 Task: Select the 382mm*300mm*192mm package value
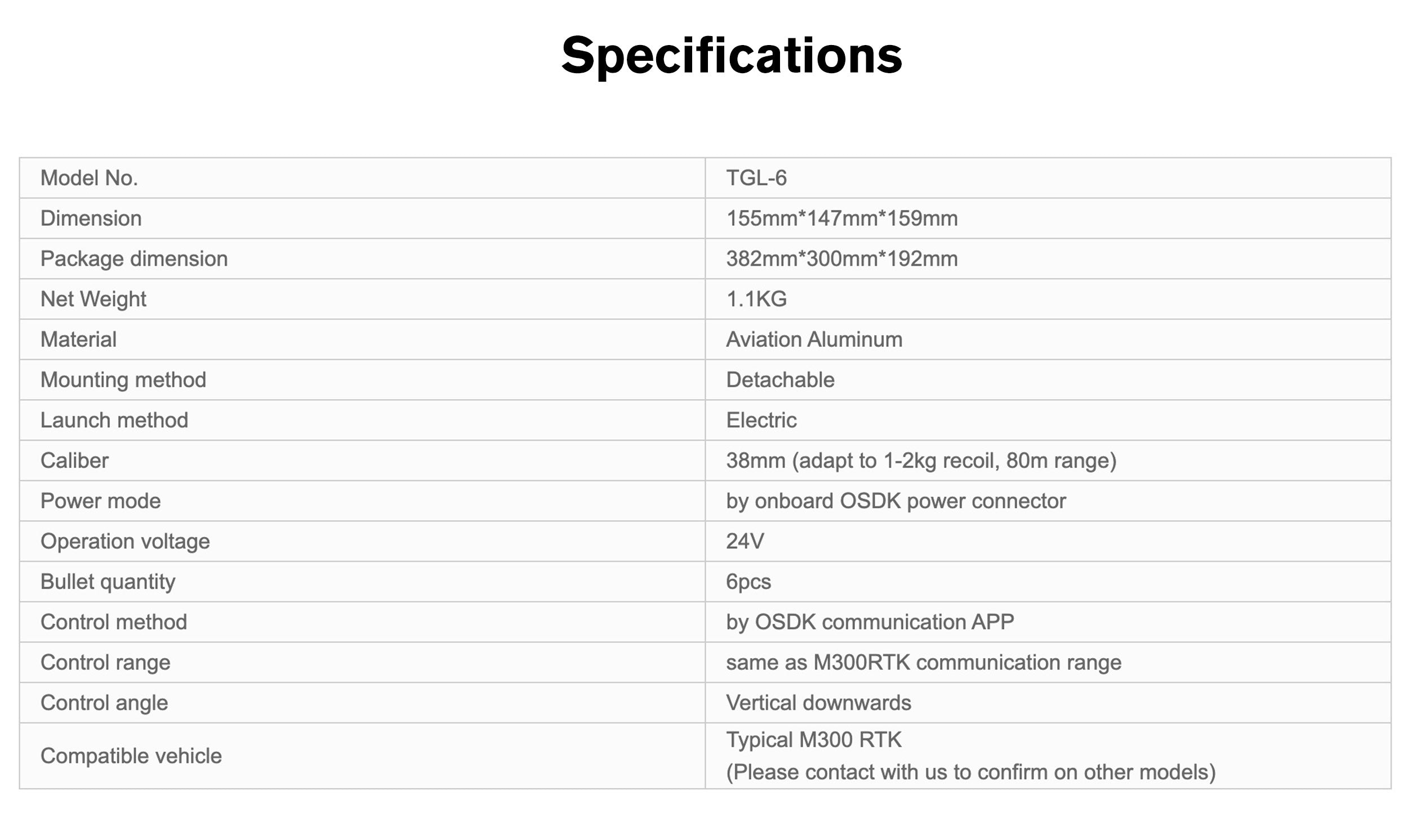(x=841, y=258)
